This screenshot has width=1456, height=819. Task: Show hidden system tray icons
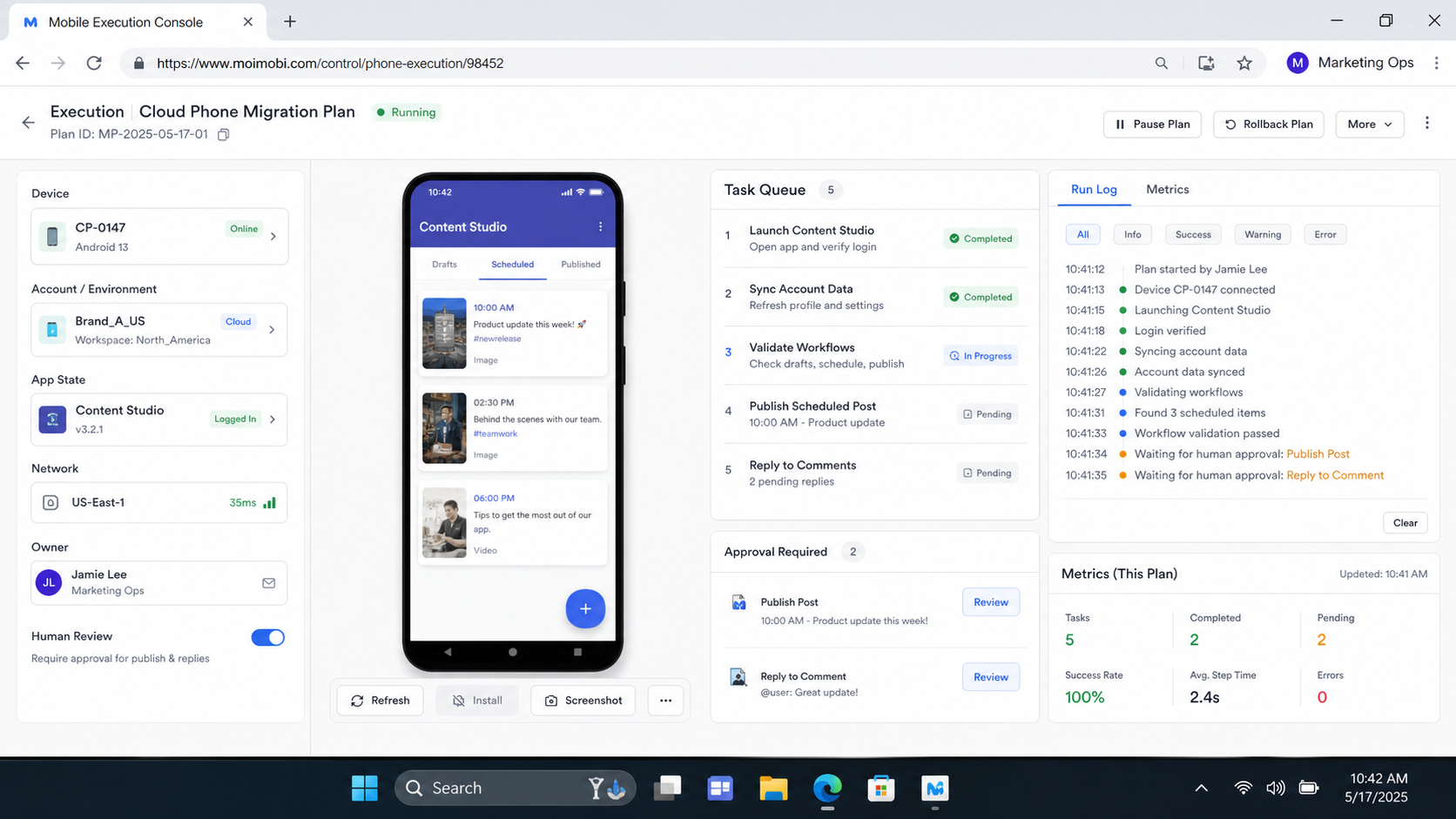click(1201, 788)
